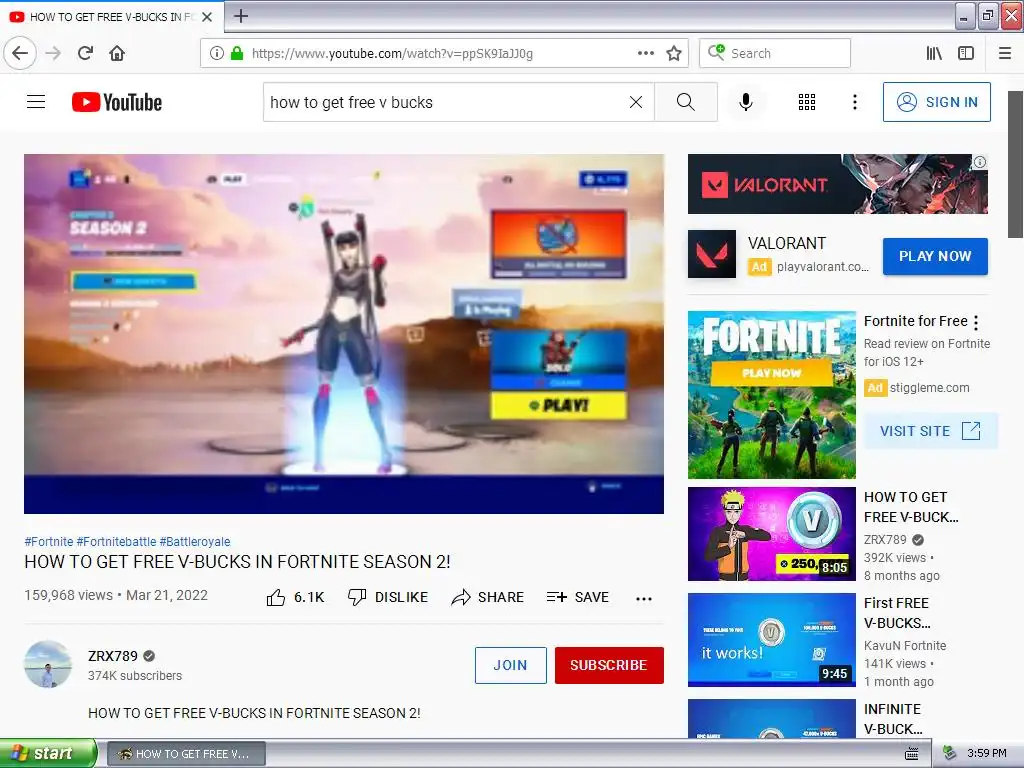Open the Firefox hamburger menu
1024x768 pixels.
click(1004, 53)
